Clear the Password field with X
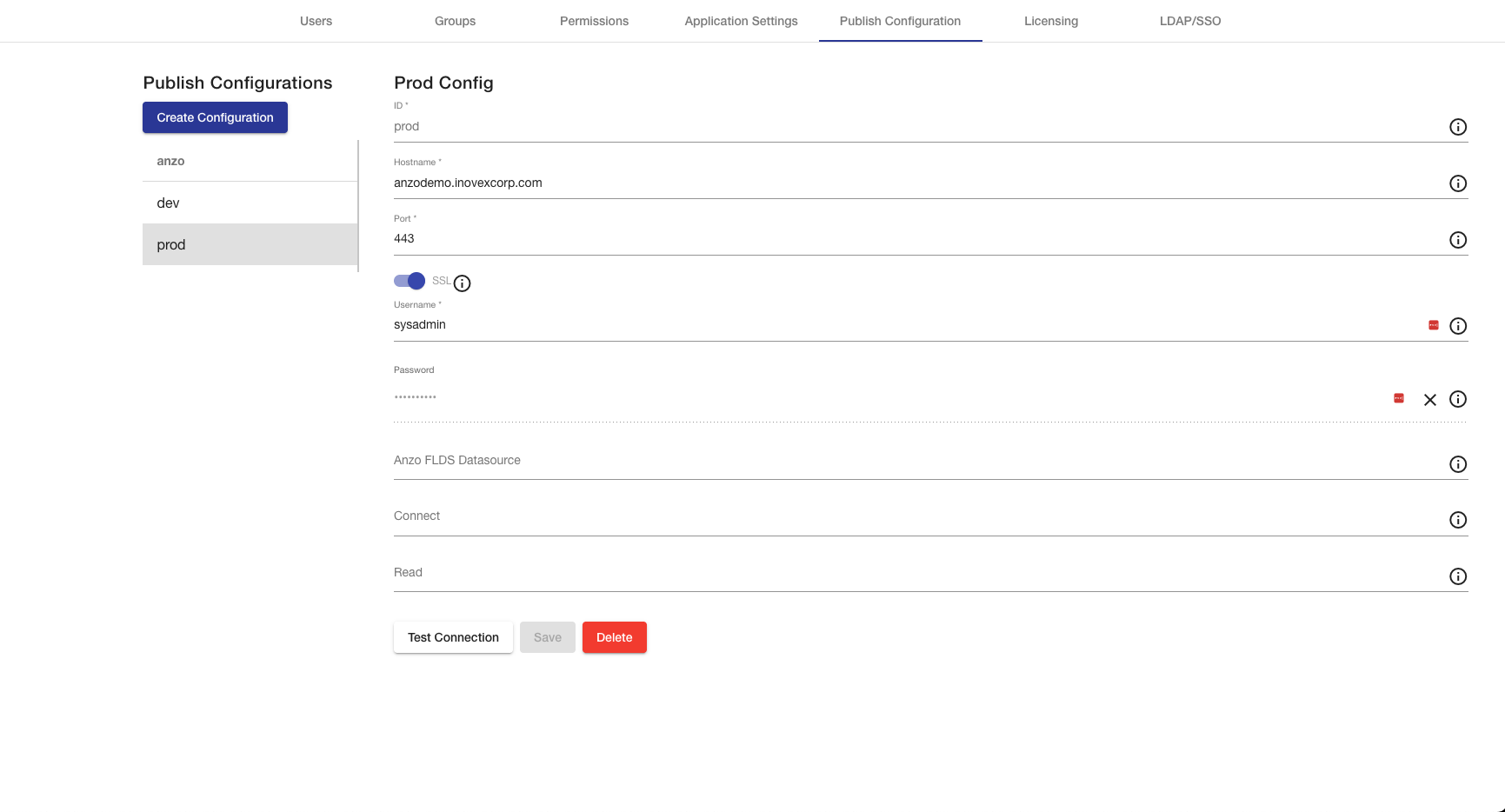 click(x=1430, y=400)
